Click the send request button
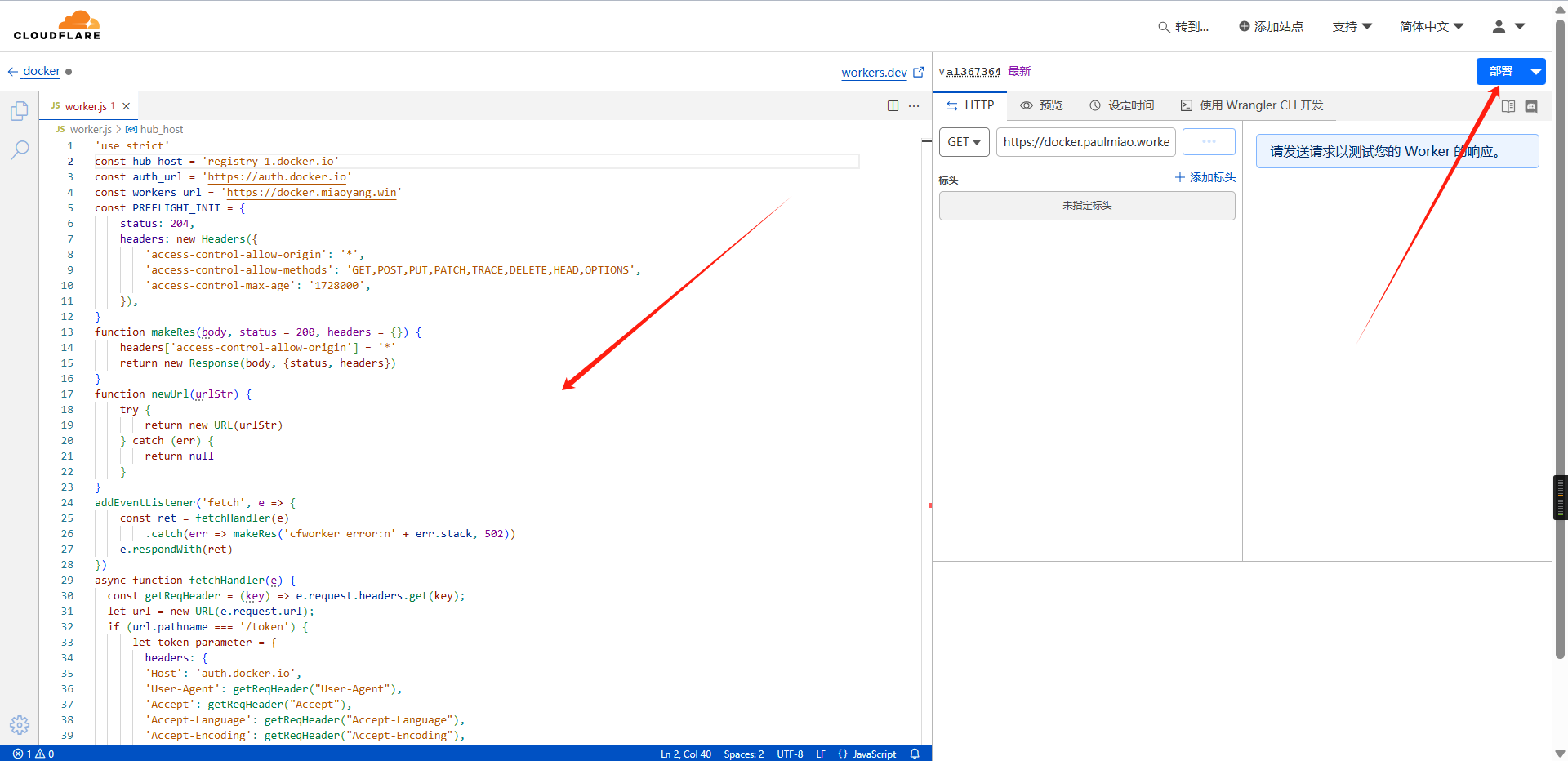Image resolution: width=1568 pixels, height=761 pixels. point(1209,141)
